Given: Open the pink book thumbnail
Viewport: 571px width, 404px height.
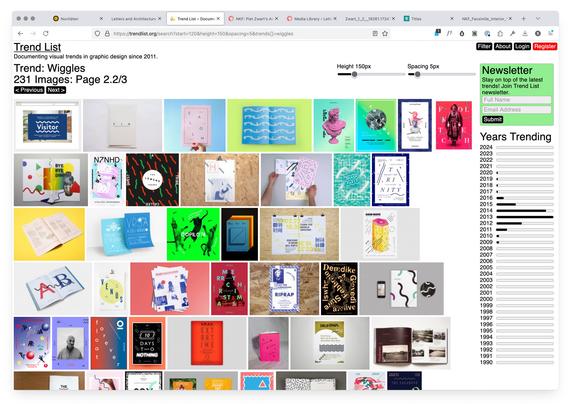Looking at the screenshot, I should point(268,343).
